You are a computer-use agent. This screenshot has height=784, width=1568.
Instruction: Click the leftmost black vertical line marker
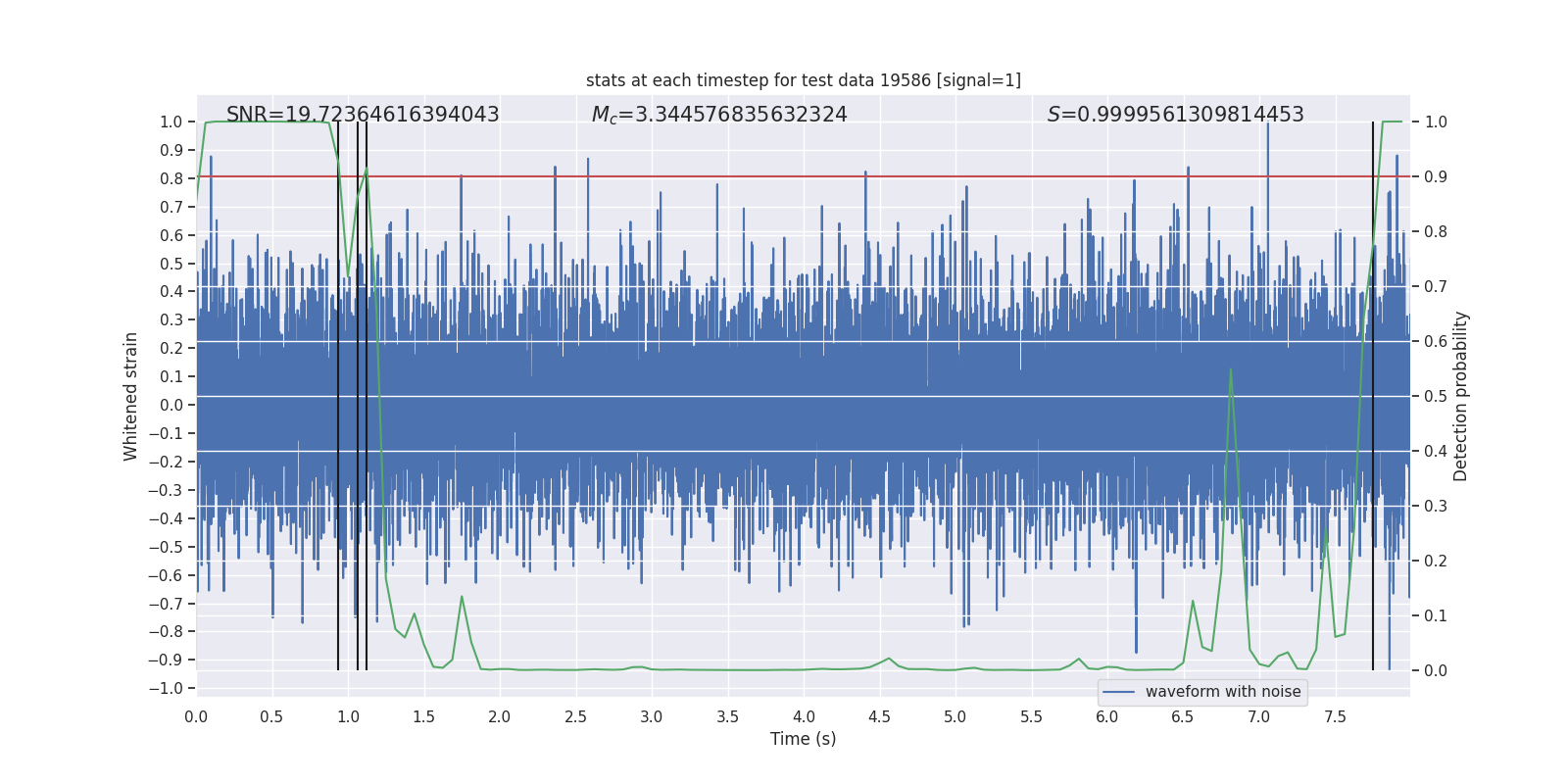[338, 392]
